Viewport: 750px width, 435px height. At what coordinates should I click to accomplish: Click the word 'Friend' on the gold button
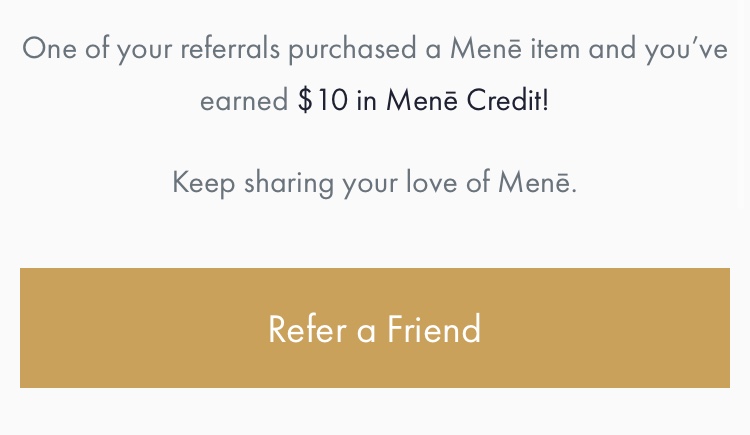pos(434,329)
